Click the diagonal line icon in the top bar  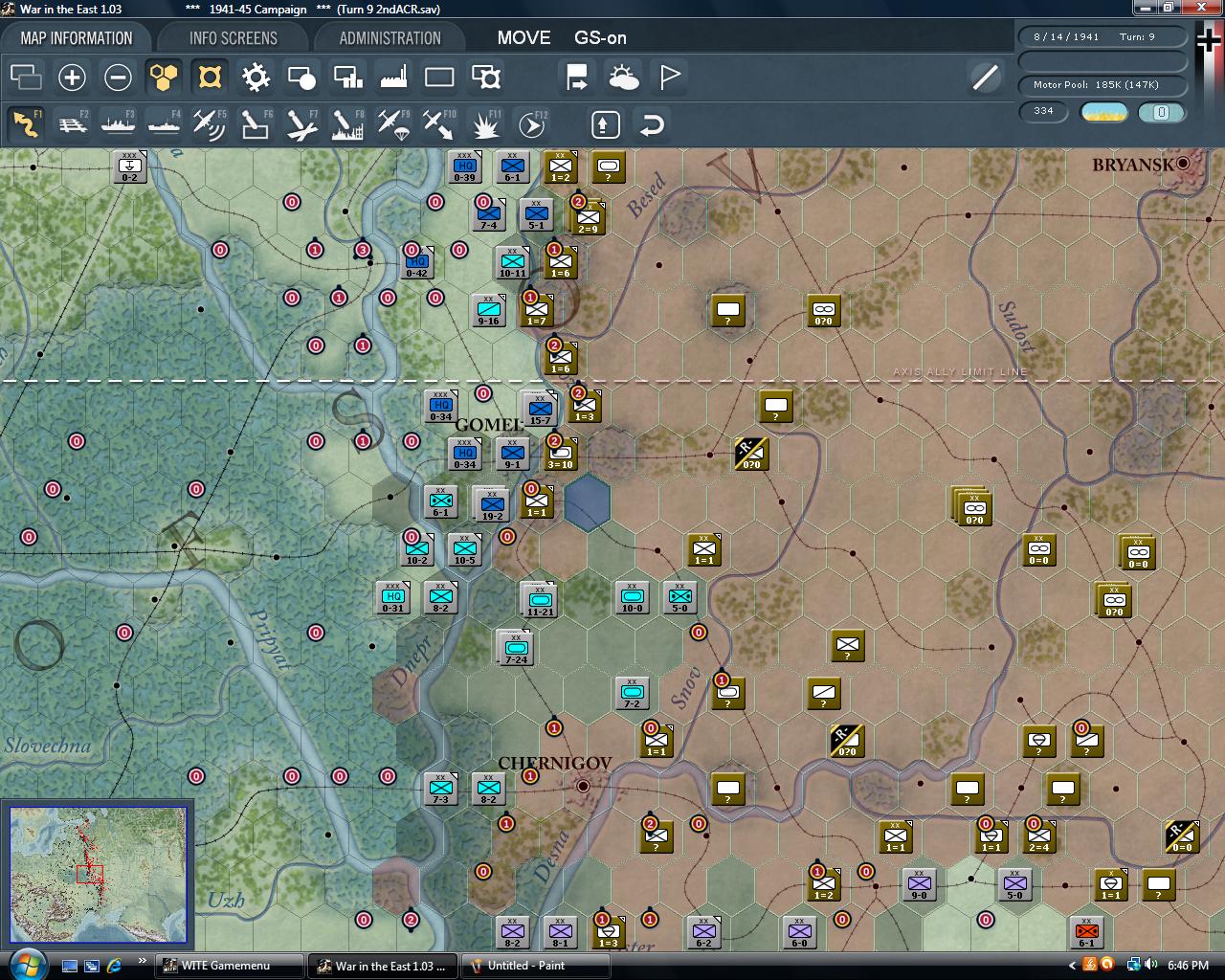[x=985, y=77]
